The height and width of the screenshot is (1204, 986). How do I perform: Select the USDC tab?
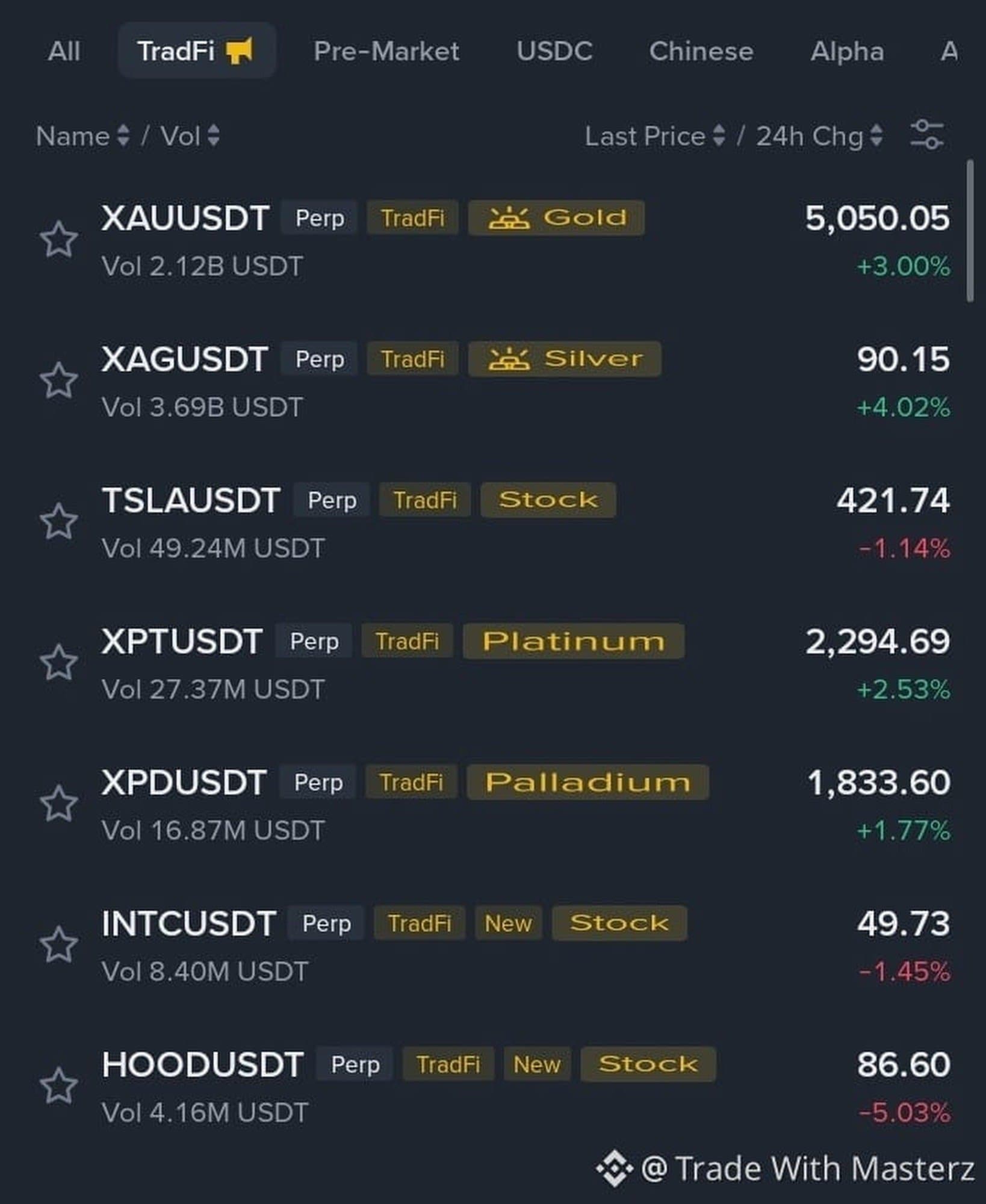point(554,51)
